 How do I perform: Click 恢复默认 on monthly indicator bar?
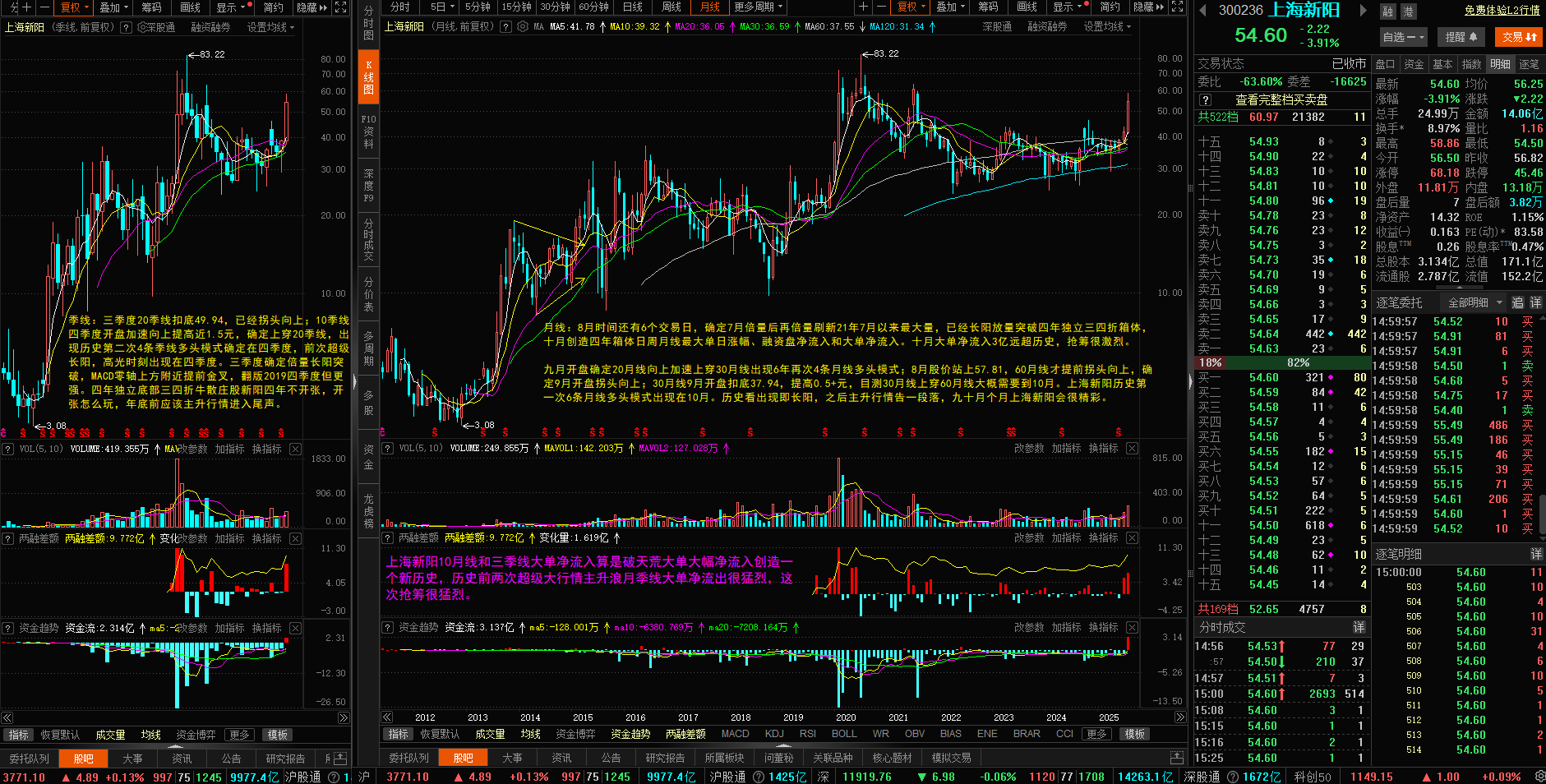[x=440, y=734]
